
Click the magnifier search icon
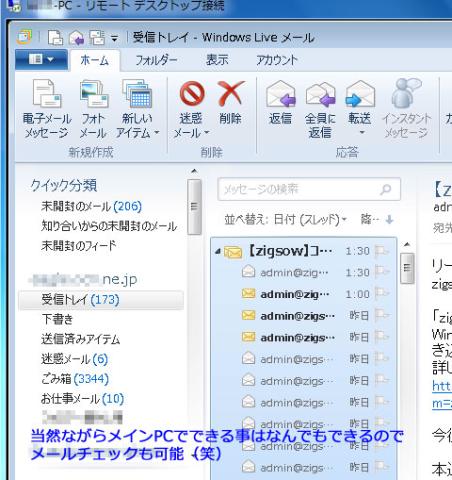386,189
